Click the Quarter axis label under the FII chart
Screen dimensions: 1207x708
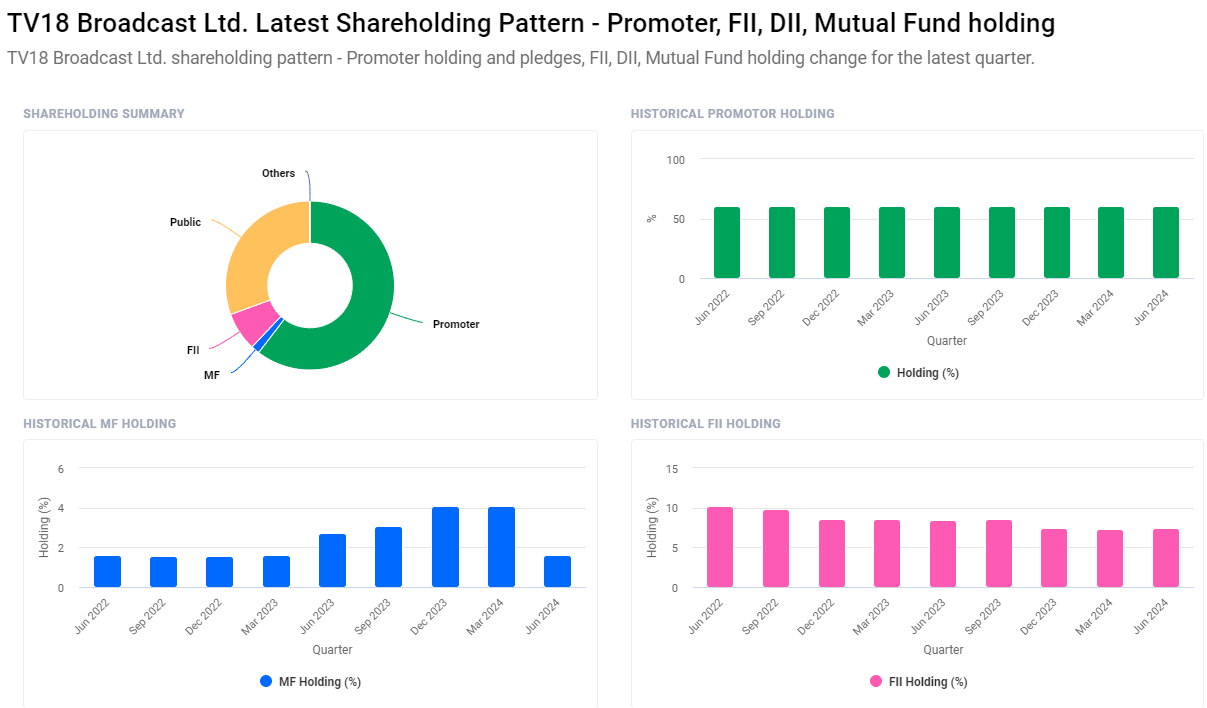943,650
